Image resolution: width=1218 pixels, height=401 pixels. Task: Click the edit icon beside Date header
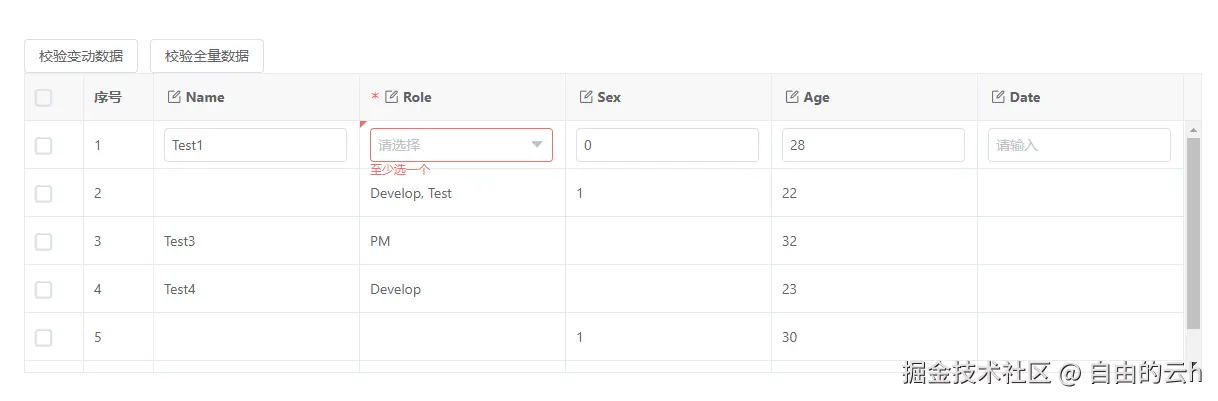(x=998, y=97)
